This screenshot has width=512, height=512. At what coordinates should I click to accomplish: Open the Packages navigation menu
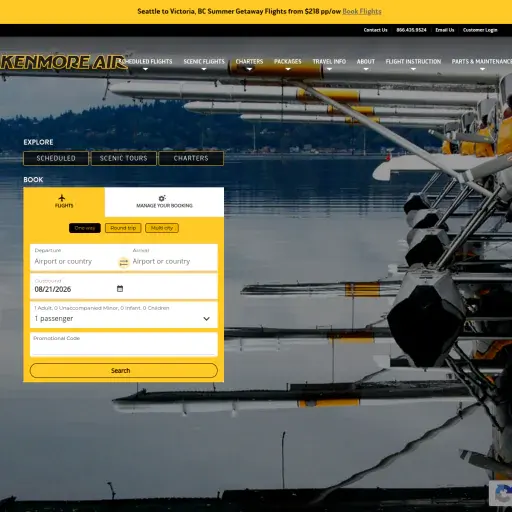288,62
